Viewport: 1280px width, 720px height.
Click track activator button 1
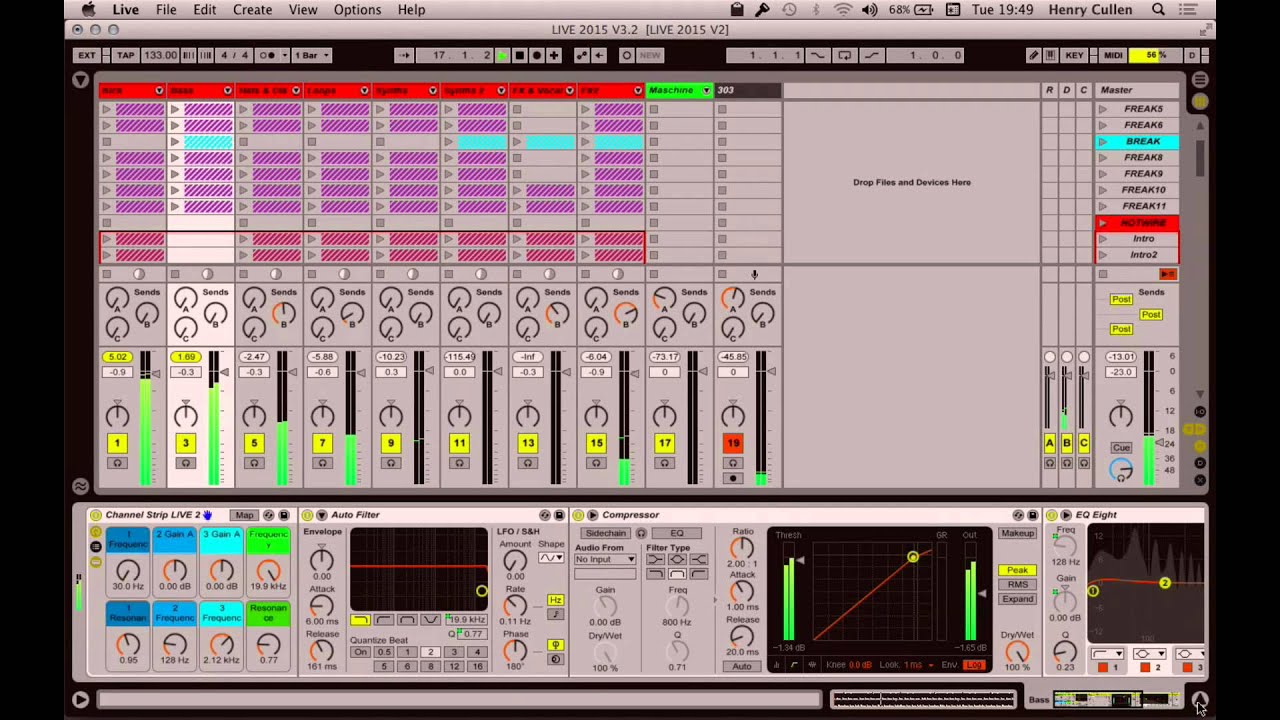pyautogui.click(x=117, y=443)
